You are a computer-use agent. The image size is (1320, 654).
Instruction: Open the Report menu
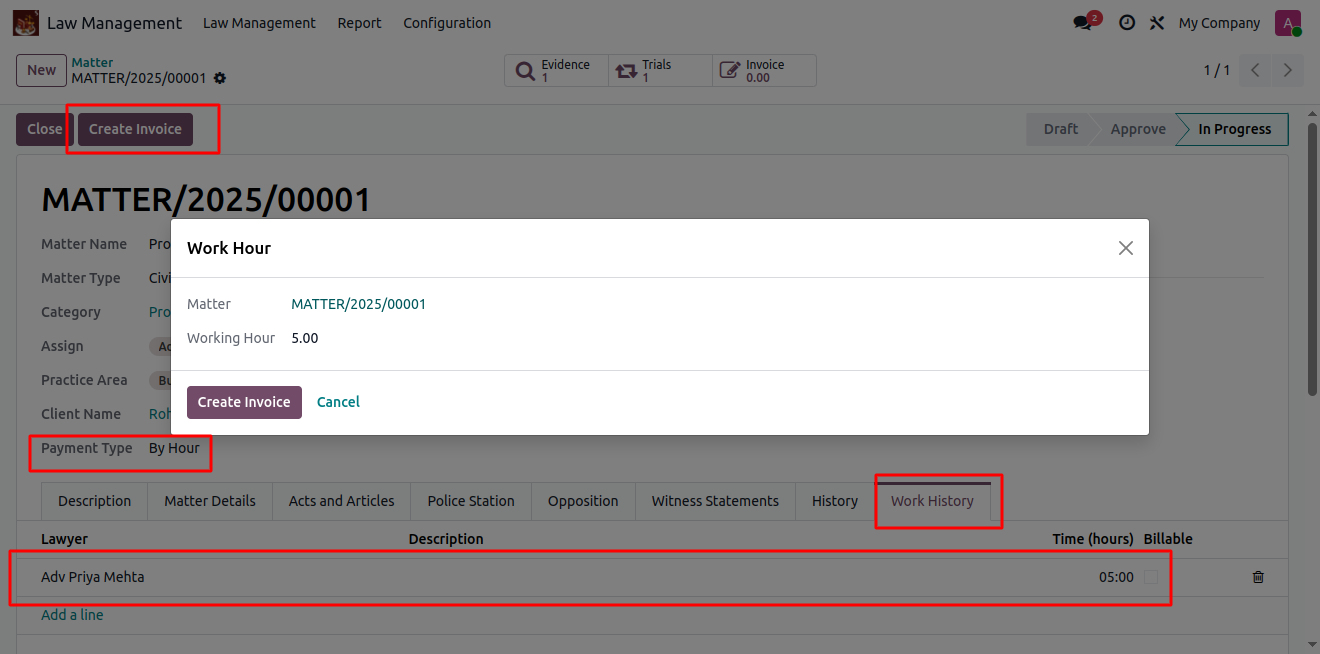(x=359, y=23)
